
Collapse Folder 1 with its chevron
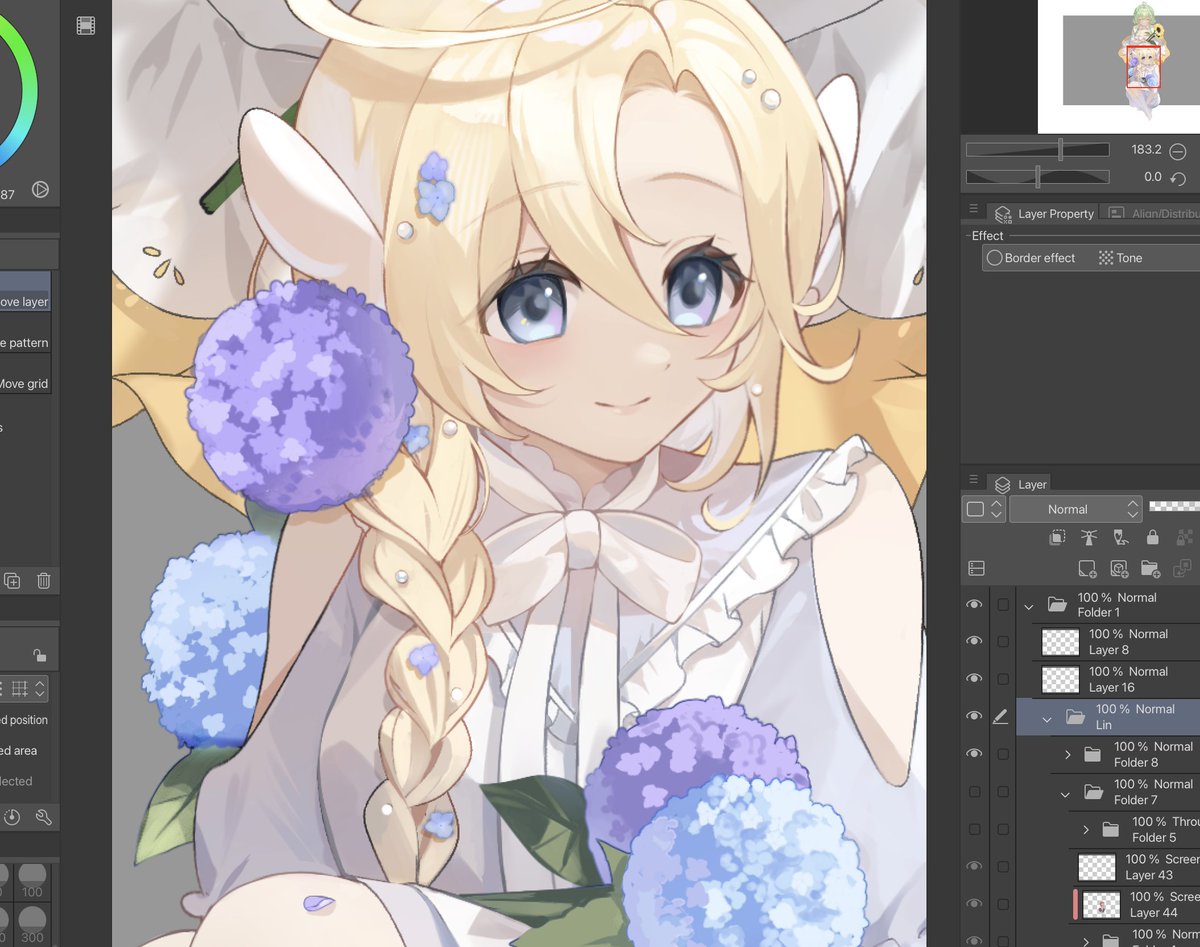(x=1029, y=605)
